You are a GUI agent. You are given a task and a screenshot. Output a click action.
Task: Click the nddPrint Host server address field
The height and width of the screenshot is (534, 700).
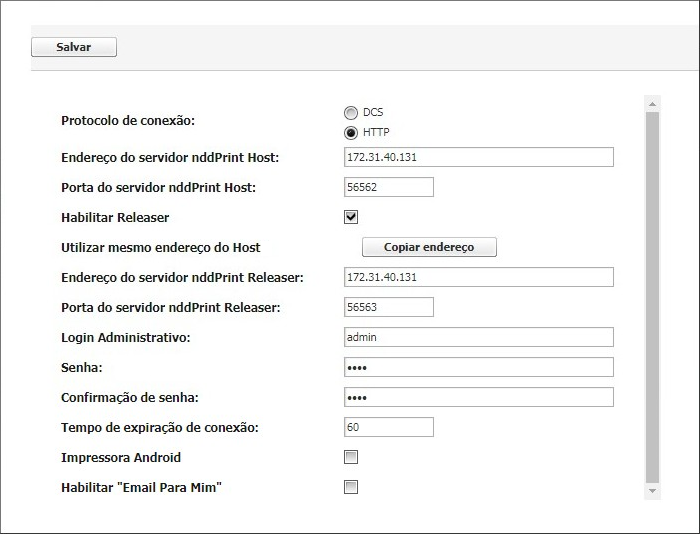point(478,157)
